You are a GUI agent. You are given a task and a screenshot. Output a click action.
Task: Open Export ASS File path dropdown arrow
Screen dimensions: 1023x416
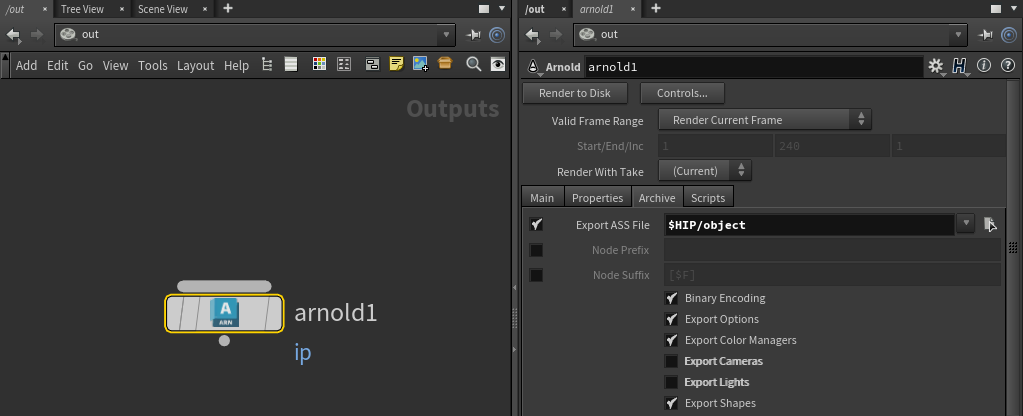pos(966,224)
